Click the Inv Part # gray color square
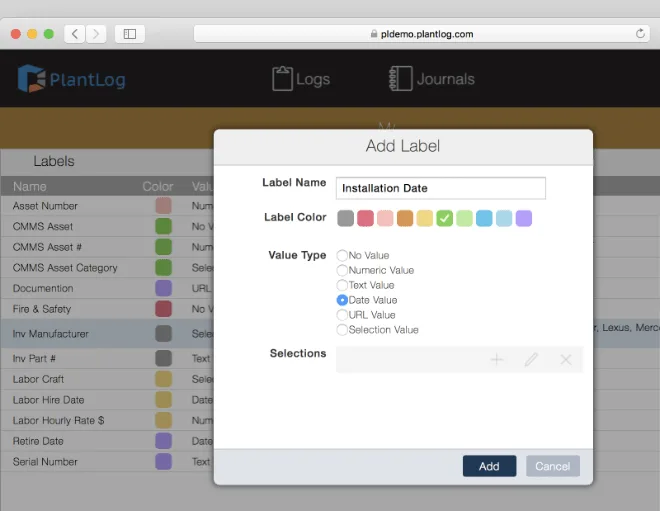Viewport: 660px width, 511px height. (163, 359)
